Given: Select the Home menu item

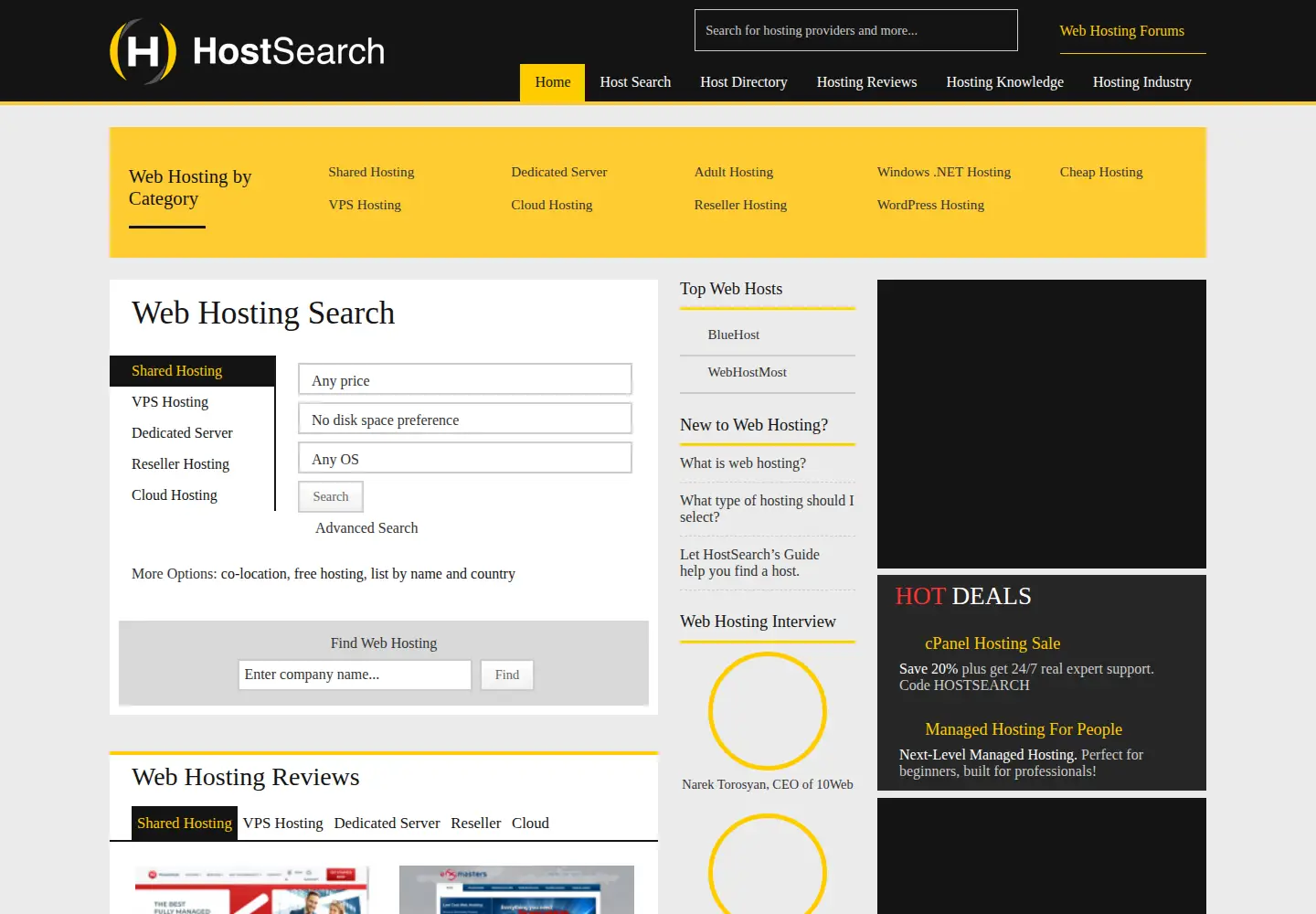Looking at the screenshot, I should click(553, 82).
